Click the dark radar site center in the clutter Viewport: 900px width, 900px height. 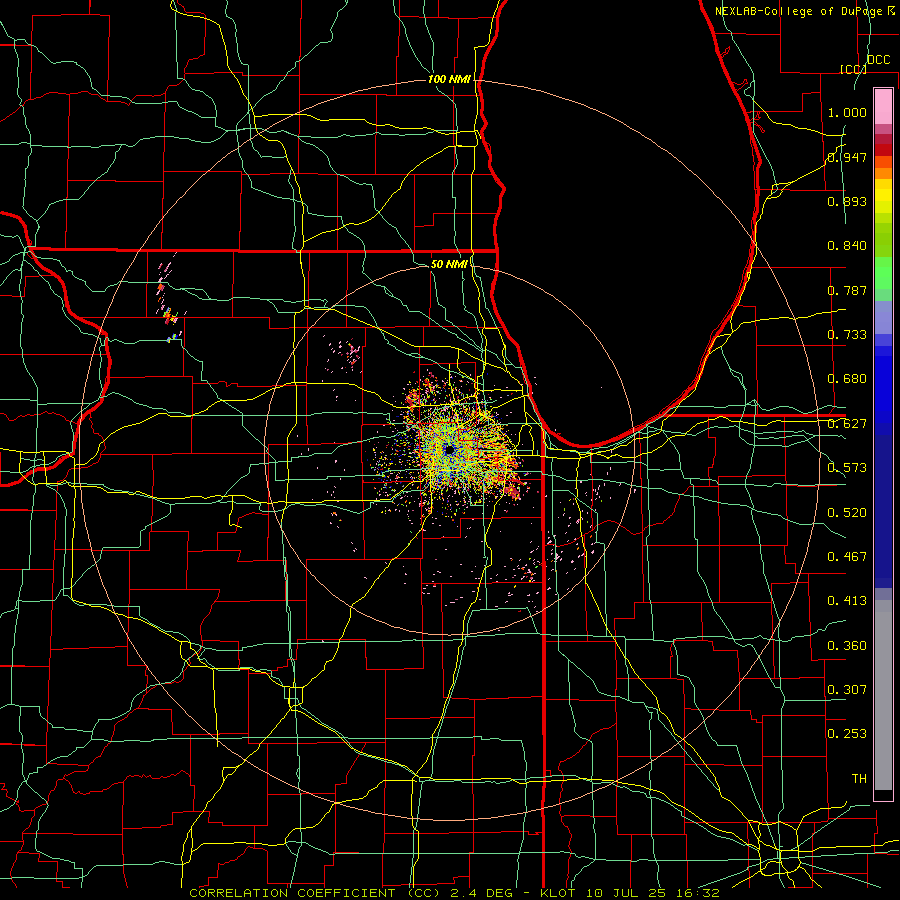[449, 449]
